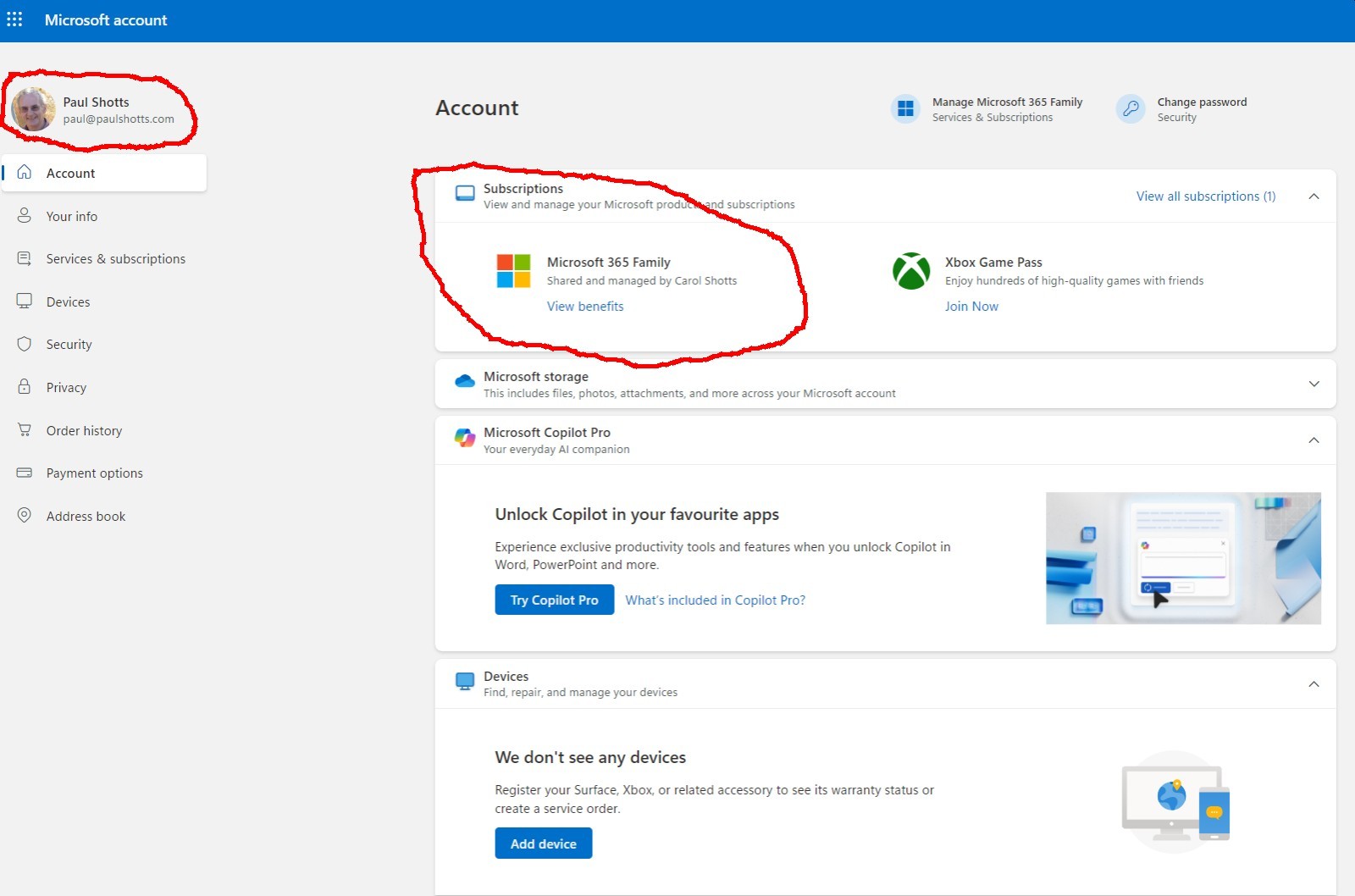The image size is (1355, 896).
Task: Click the Subscriptions card header icon
Action: [465, 194]
